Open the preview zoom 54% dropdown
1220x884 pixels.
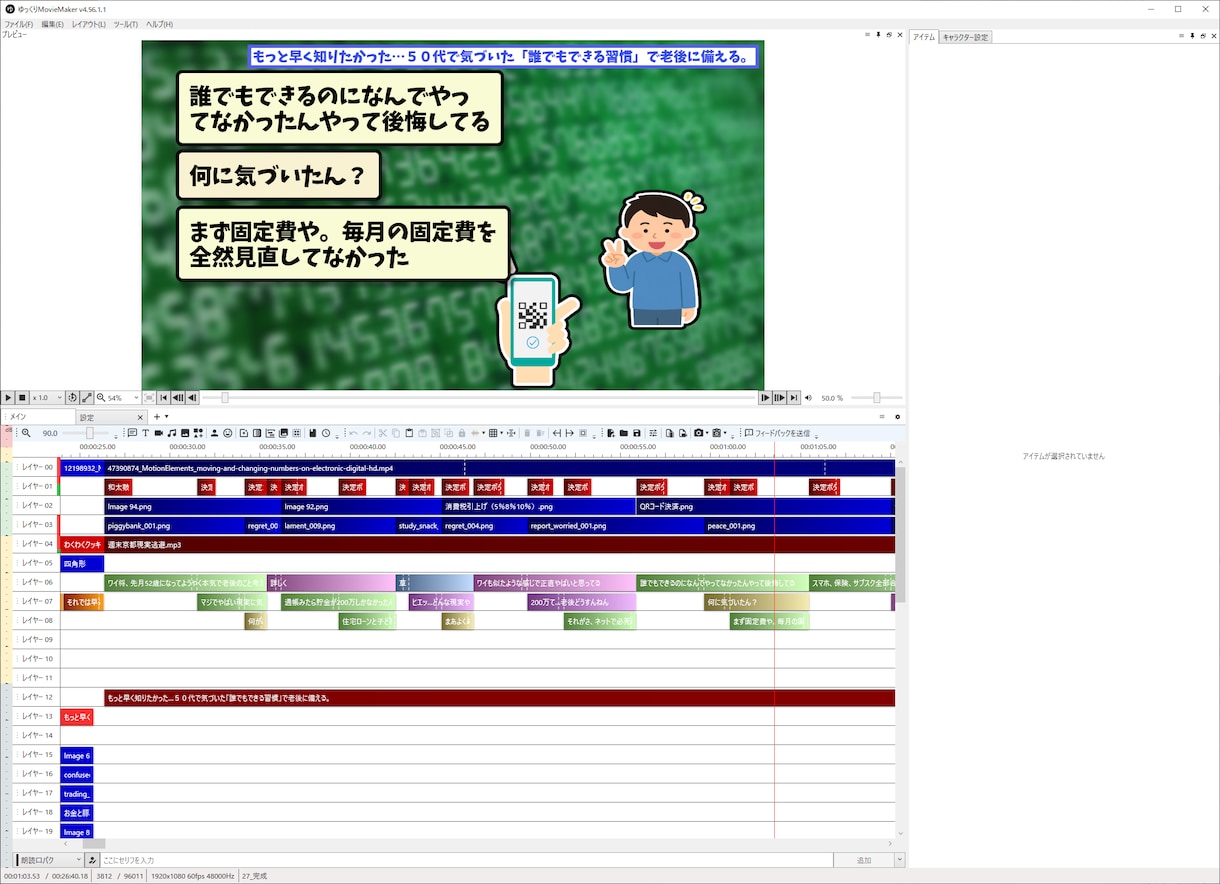click(x=118, y=397)
